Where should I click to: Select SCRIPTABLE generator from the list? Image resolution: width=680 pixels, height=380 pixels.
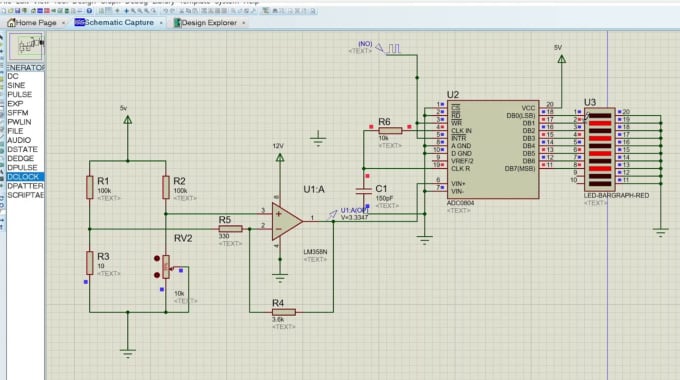pyautogui.click(x=25, y=195)
